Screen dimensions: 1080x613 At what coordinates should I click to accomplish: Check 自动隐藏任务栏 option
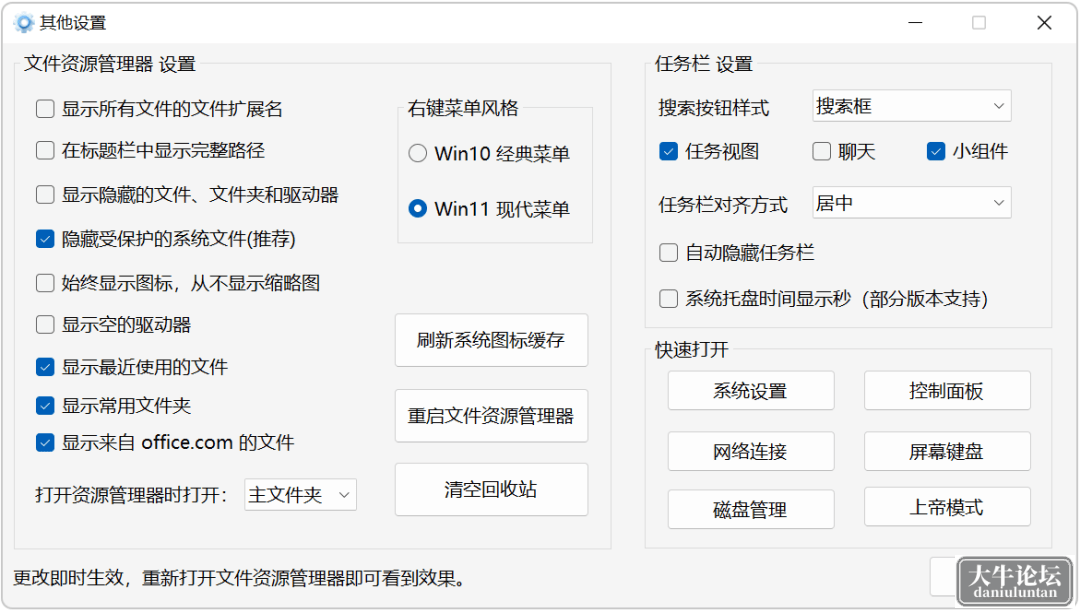tap(668, 253)
